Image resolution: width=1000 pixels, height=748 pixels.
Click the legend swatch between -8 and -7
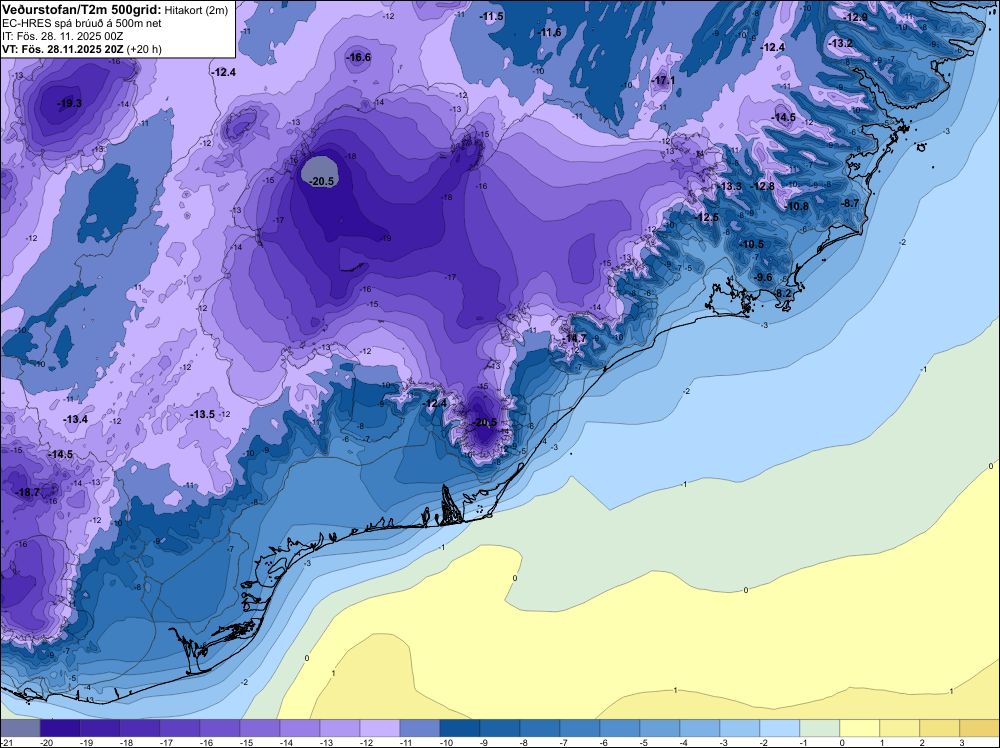pos(540,728)
